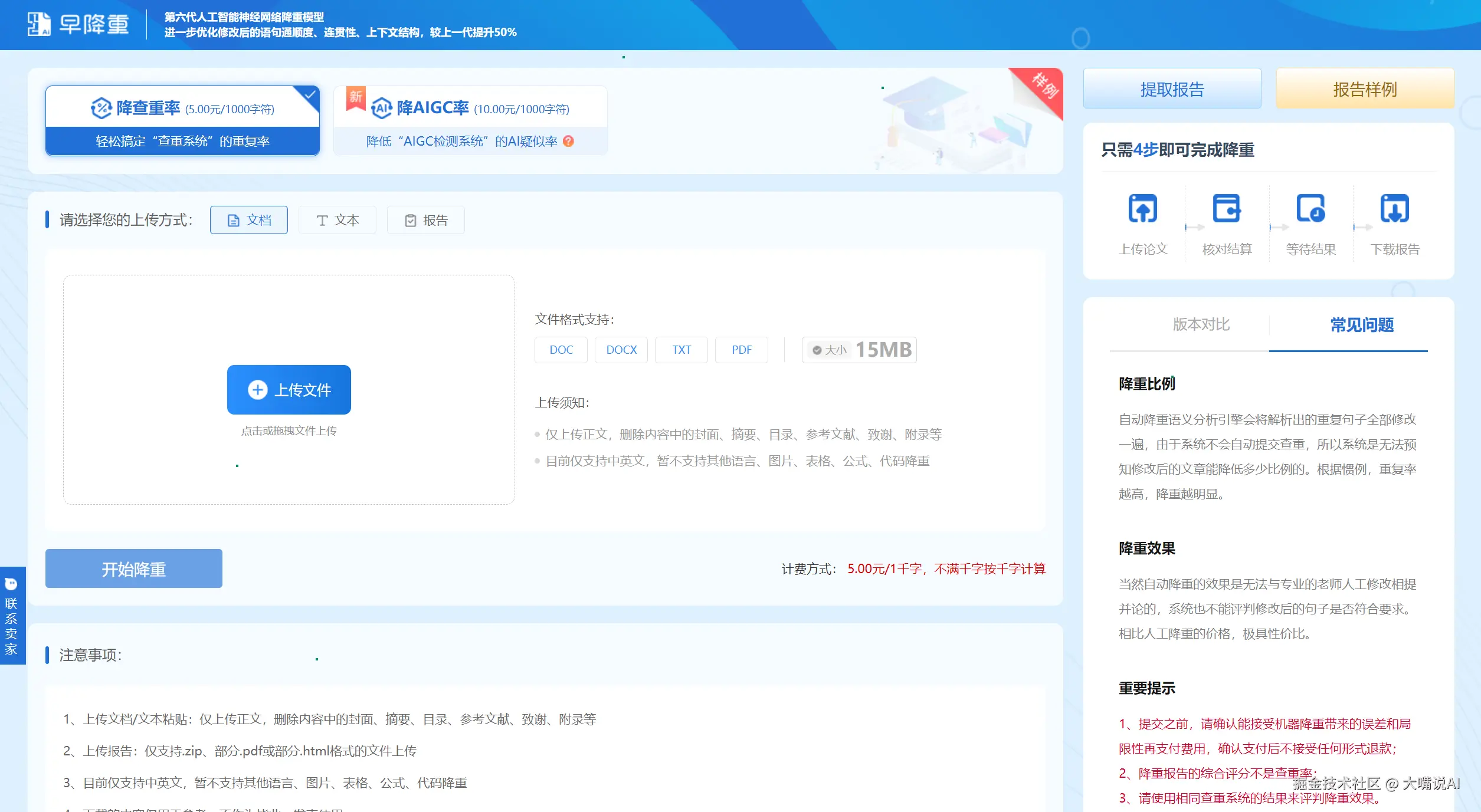1481x812 pixels.
Task: Select the 降查重率 pricing option
Action: tap(182, 120)
